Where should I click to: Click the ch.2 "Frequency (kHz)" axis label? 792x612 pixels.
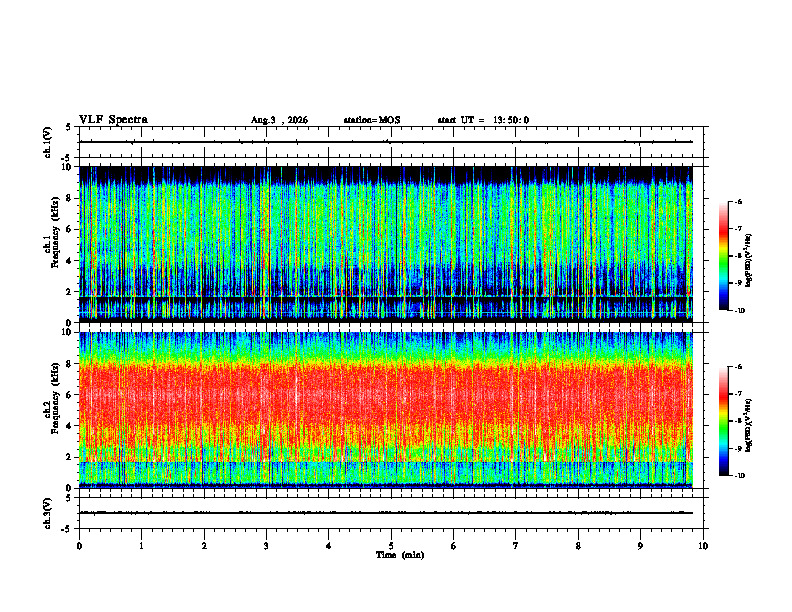(x=55, y=398)
